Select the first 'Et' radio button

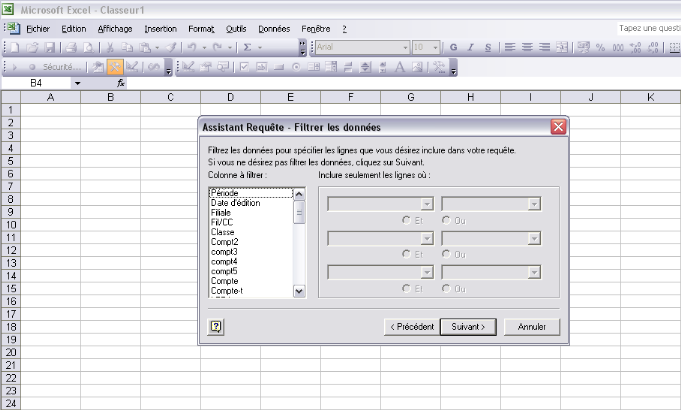pyautogui.click(x=405, y=219)
